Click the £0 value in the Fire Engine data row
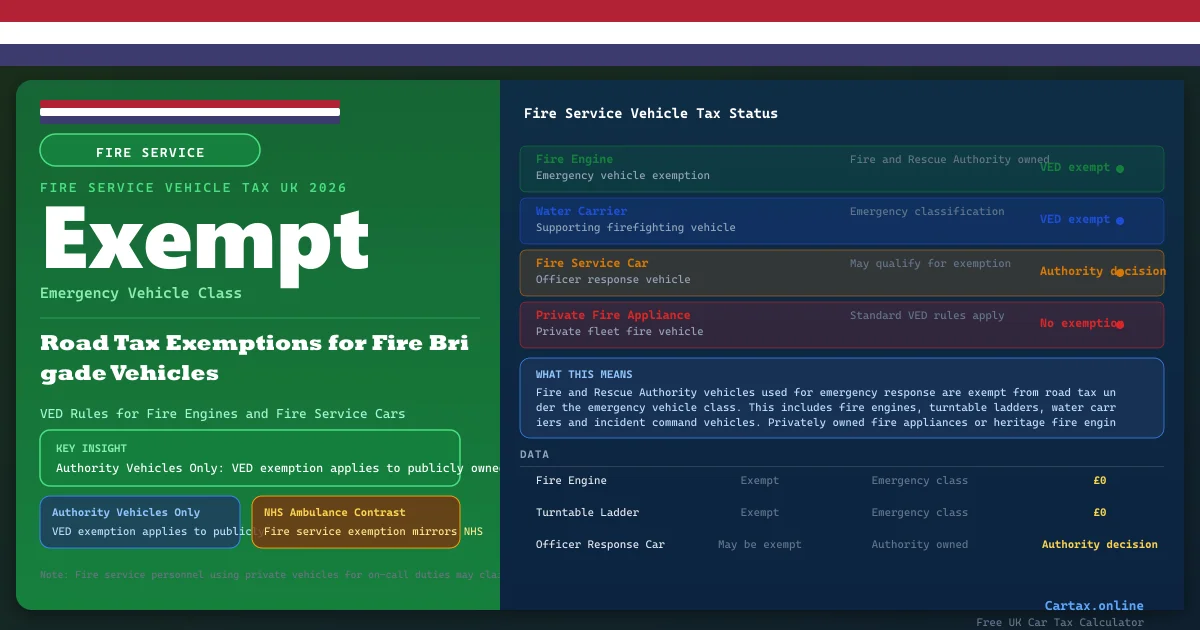This screenshot has width=1200, height=630. (1099, 481)
